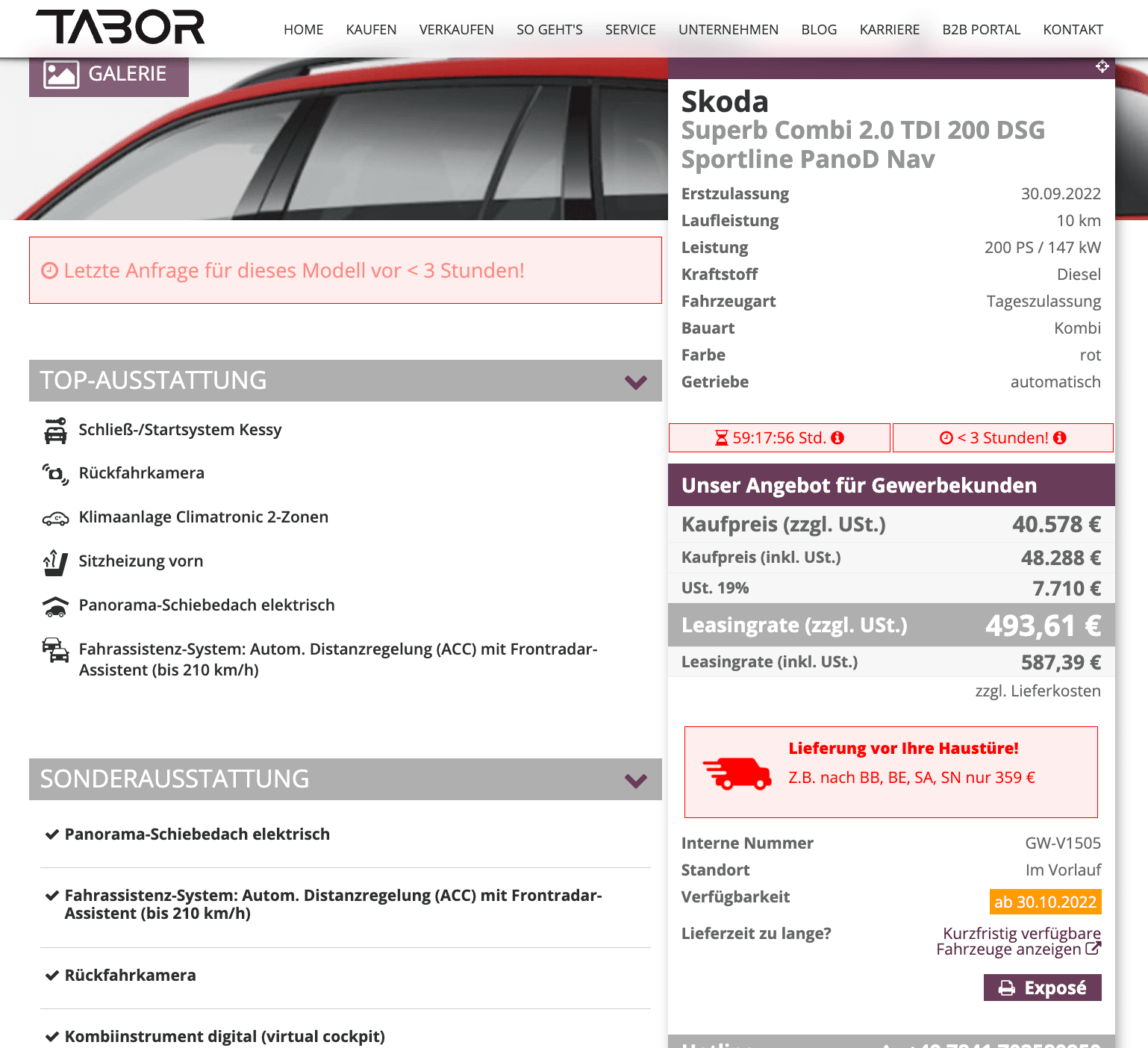Click the info icon next to countdown timer
1148x1048 pixels.
837,438
